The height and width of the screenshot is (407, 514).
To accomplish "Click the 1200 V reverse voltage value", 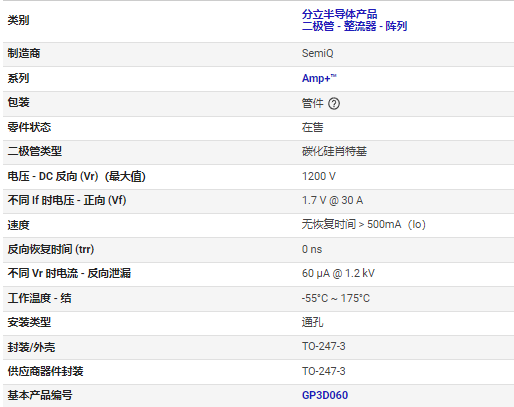I will tap(319, 176).
